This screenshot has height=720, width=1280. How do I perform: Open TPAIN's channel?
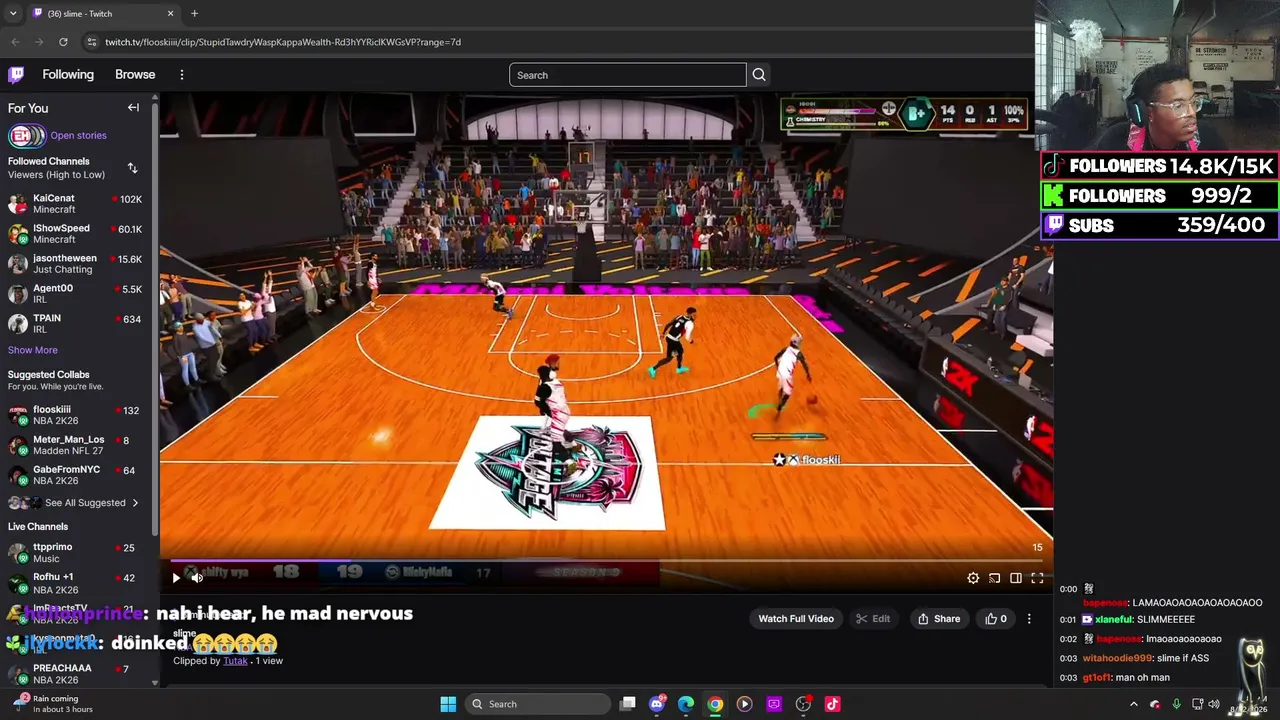[75, 324]
